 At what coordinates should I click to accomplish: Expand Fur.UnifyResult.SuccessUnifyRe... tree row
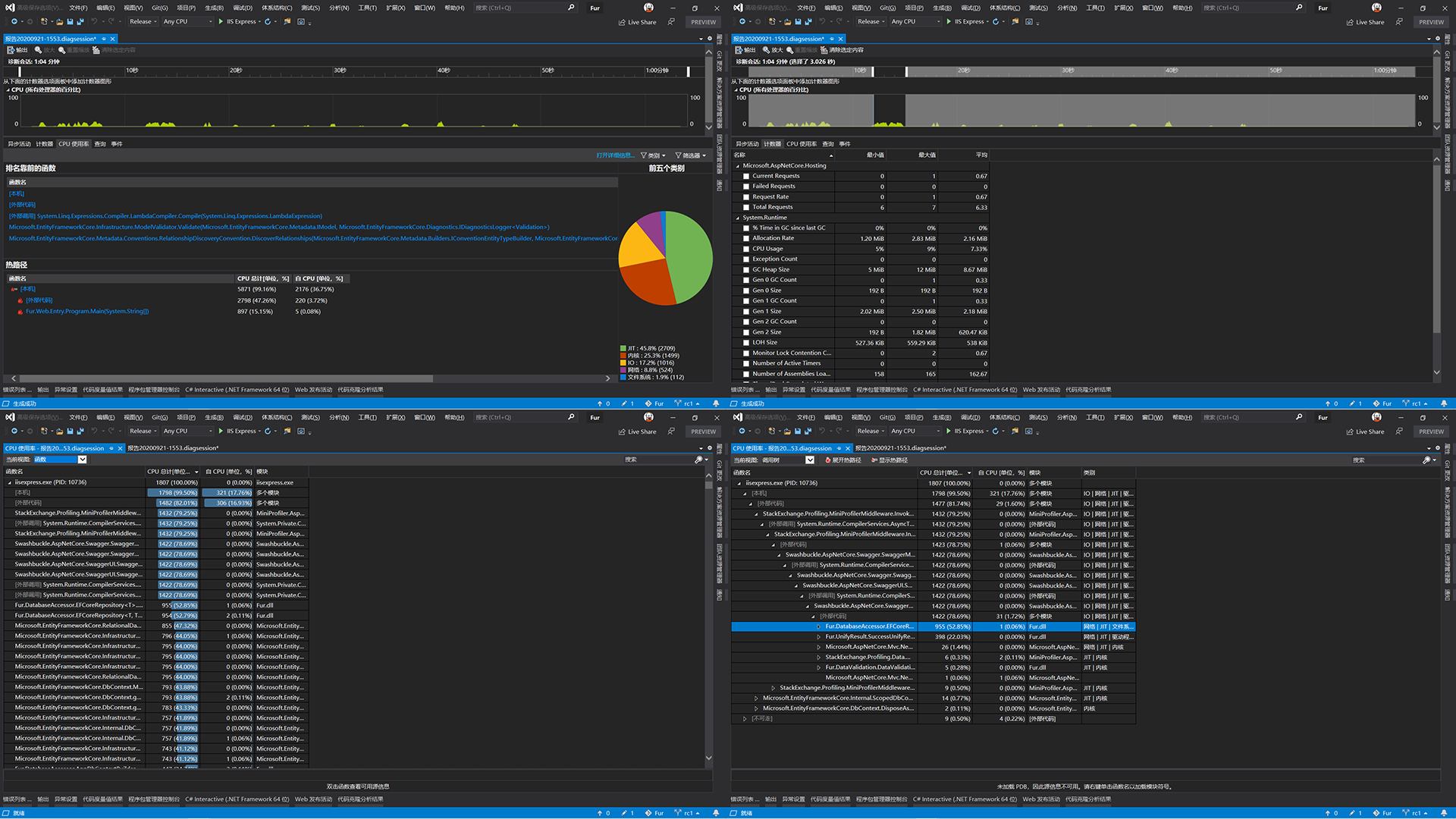pyautogui.click(x=819, y=637)
